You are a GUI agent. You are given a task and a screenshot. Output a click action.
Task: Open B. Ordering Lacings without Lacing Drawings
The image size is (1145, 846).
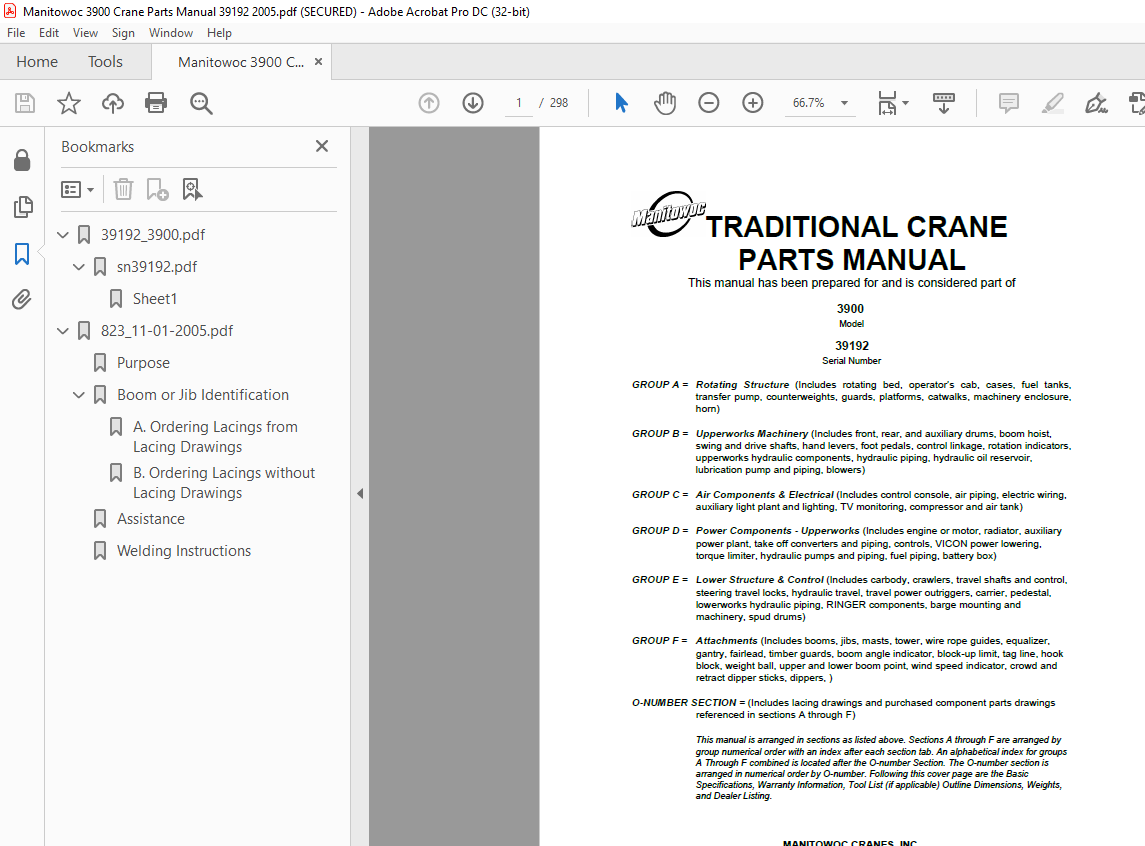click(x=223, y=483)
